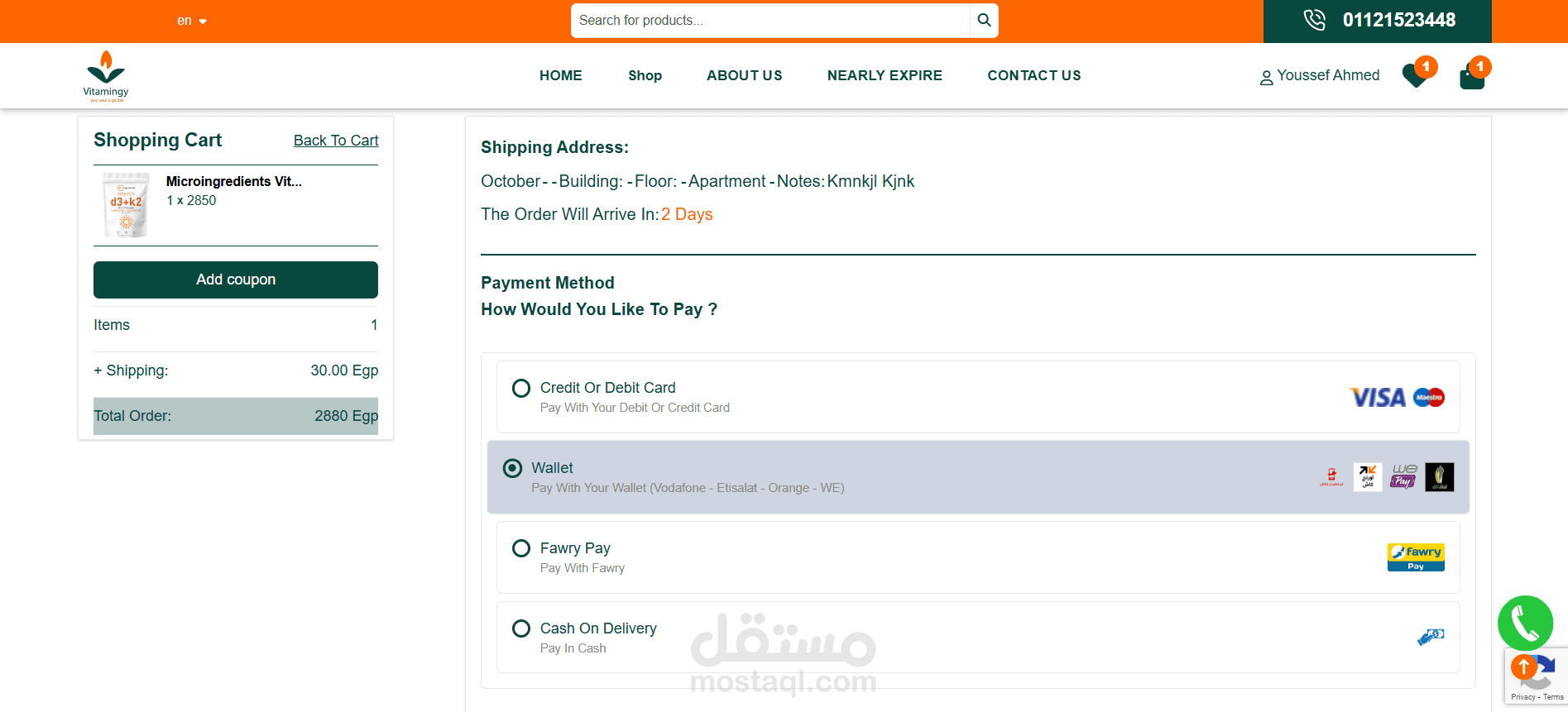Choose Cash On Delivery radio option
Screen dimensions: 1568x712
pos(521,628)
